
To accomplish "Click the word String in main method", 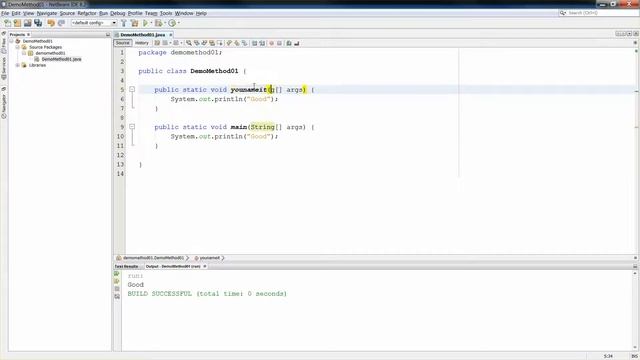I will [262, 127].
